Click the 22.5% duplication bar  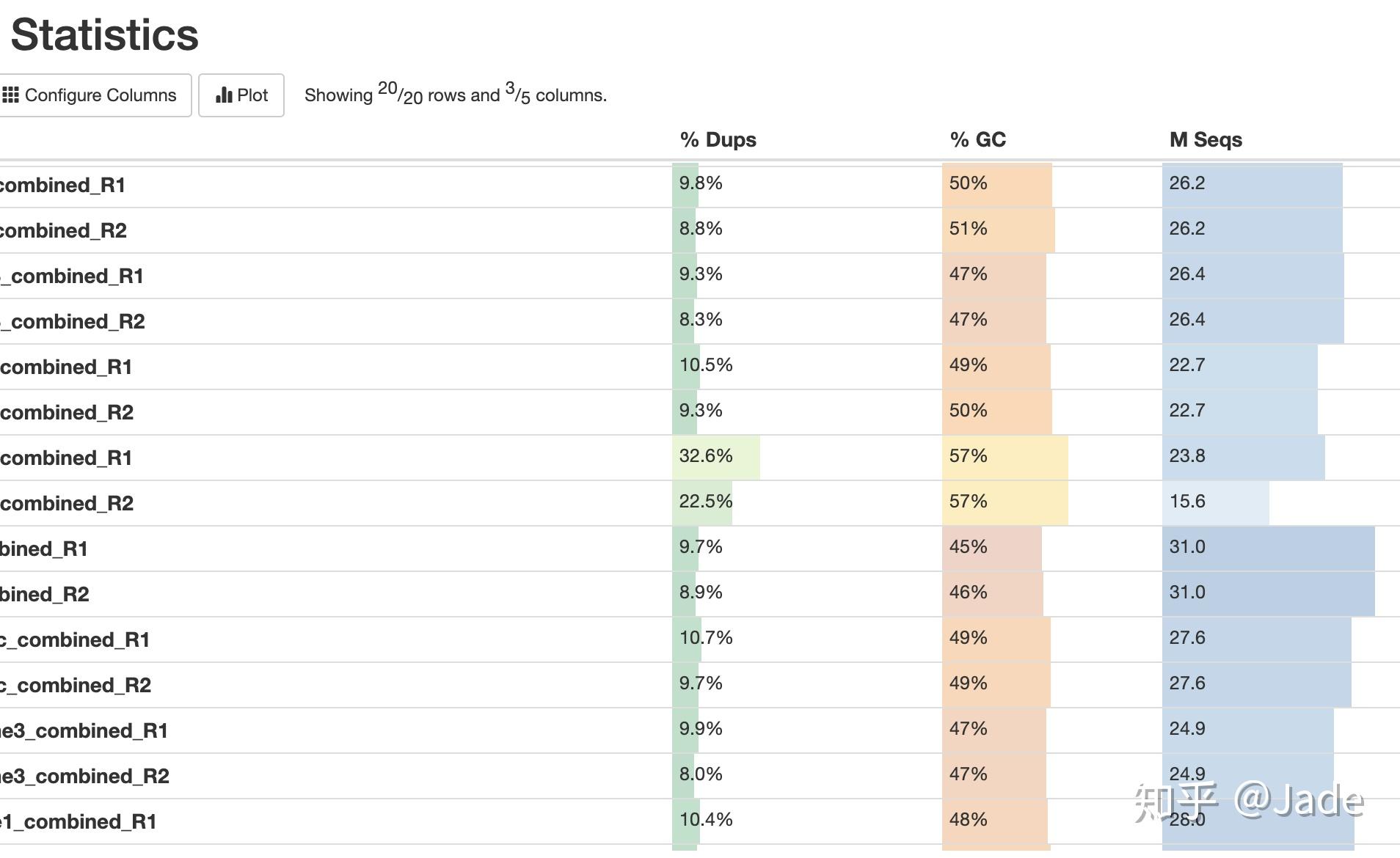click(703, 502)
